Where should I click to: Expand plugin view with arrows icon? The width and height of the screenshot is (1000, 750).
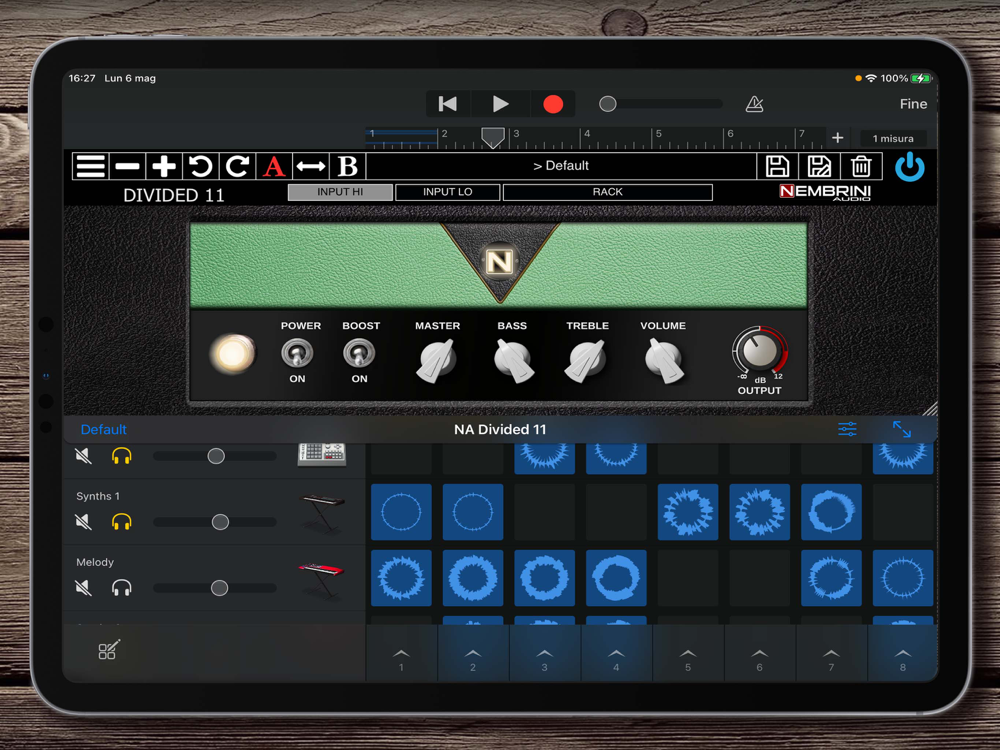(902, 429)
